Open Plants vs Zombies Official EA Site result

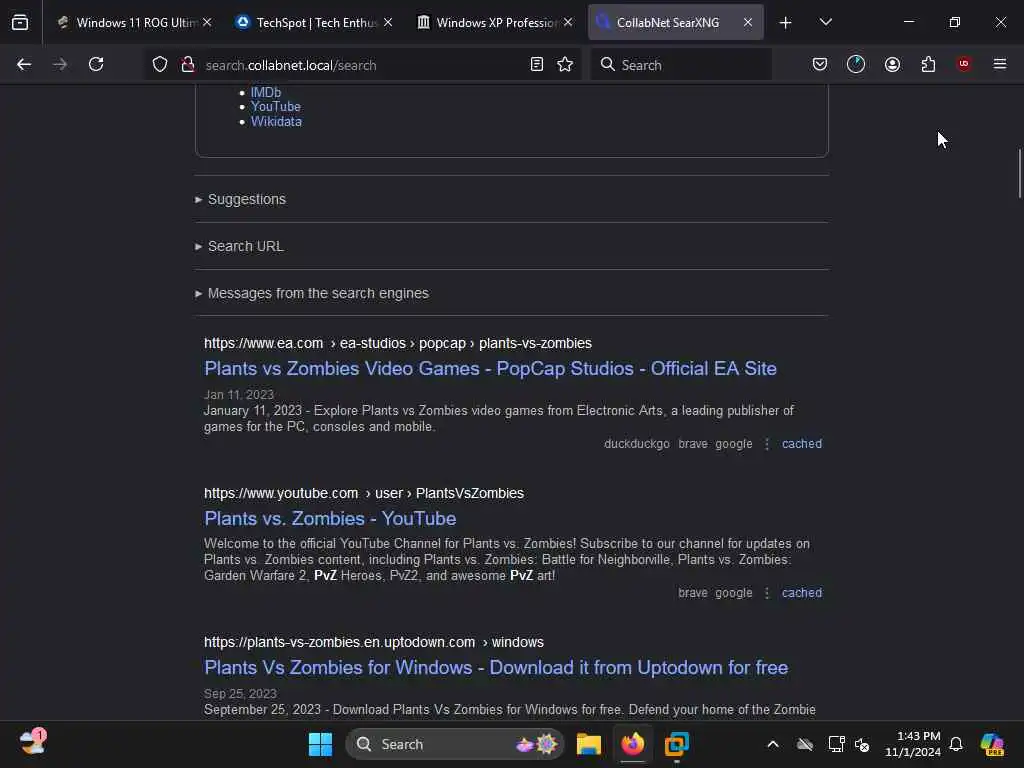coord(490,368)
